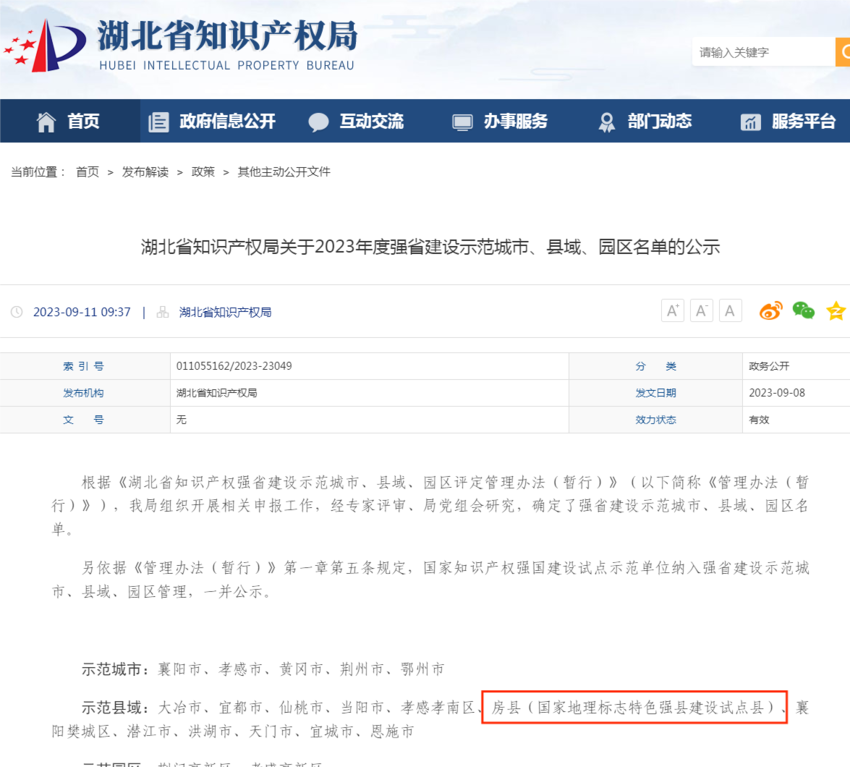Click the monitor icon beside 办事服务
This screenshot has height=767, width=850.
tap(462, 123)
